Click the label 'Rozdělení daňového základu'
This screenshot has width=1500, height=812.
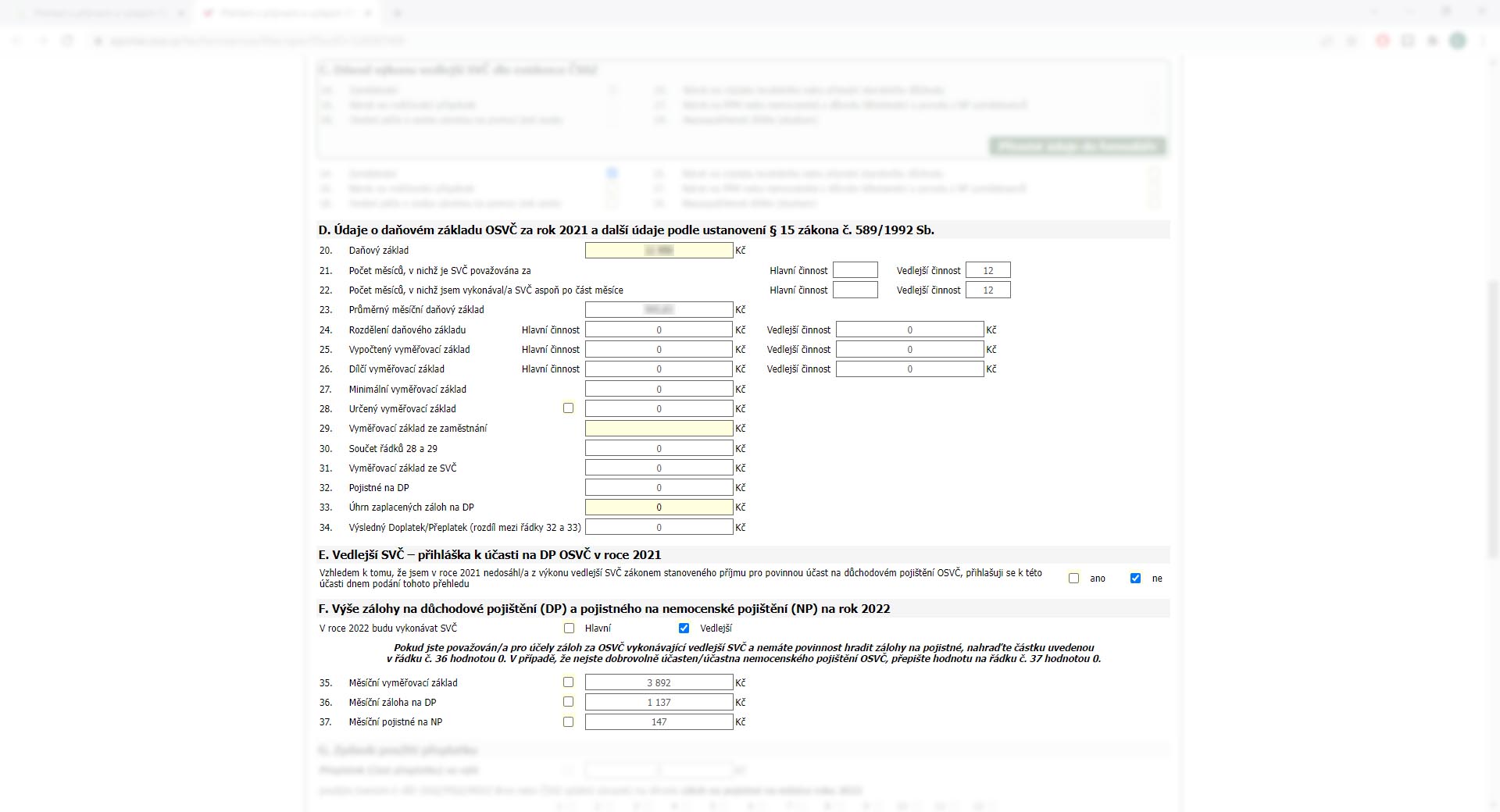click(407, 330)
